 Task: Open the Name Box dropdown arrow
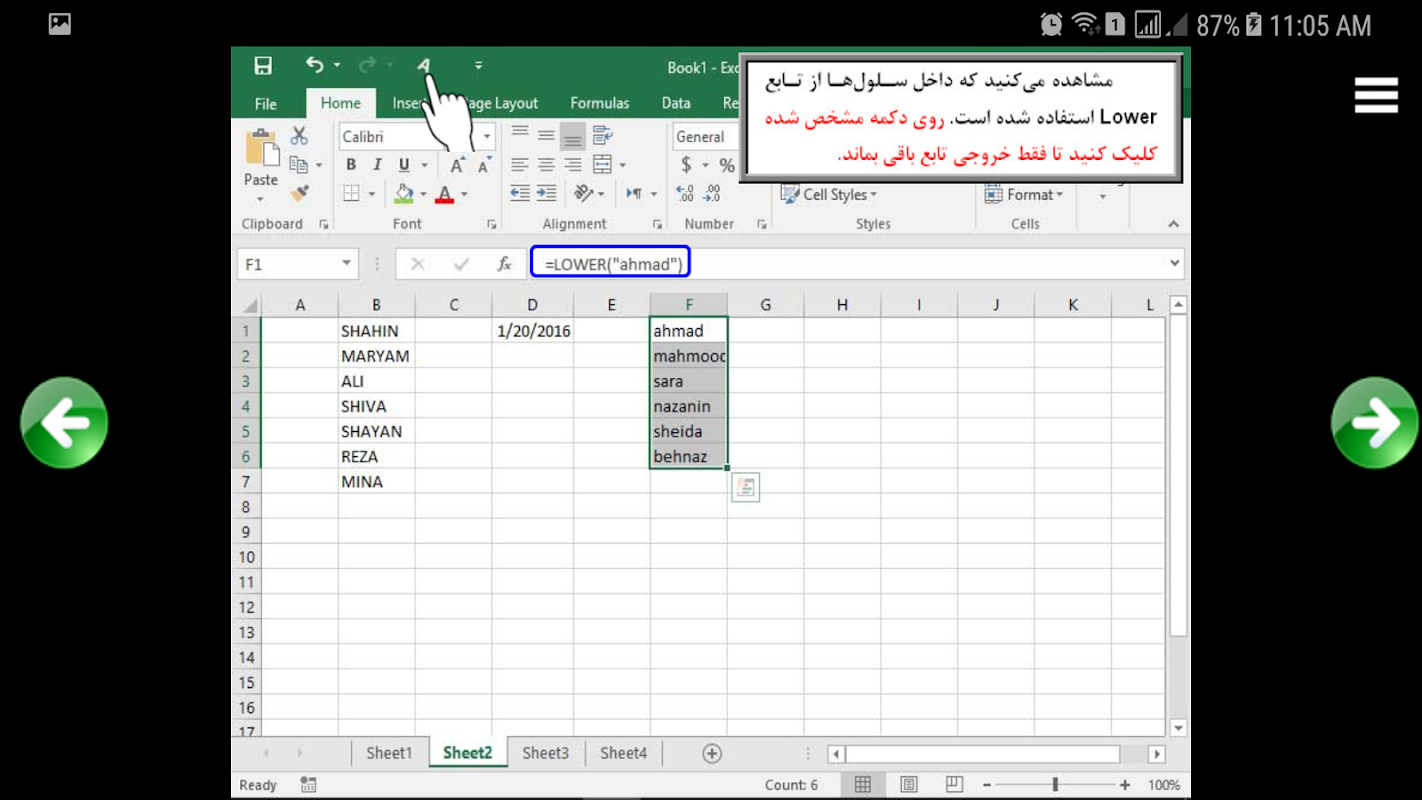click(347, 264)
